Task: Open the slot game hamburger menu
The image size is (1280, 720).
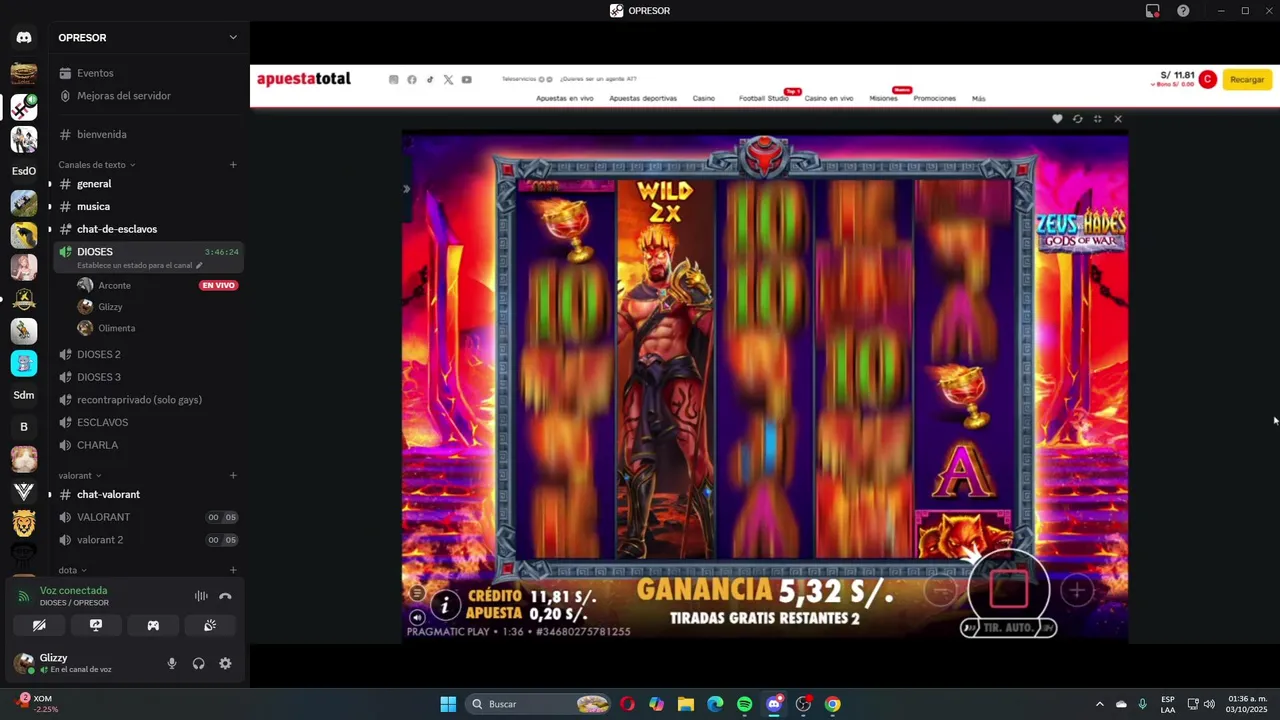Action: coord(417,593)
